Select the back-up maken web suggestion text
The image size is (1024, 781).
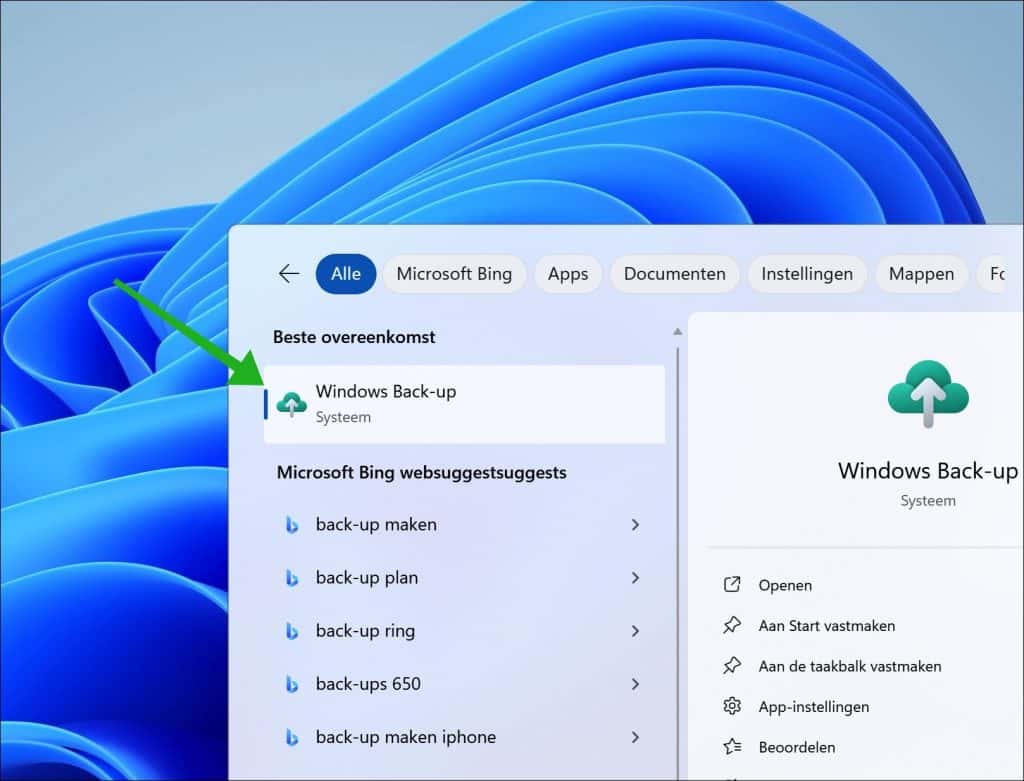coord(376,524)
